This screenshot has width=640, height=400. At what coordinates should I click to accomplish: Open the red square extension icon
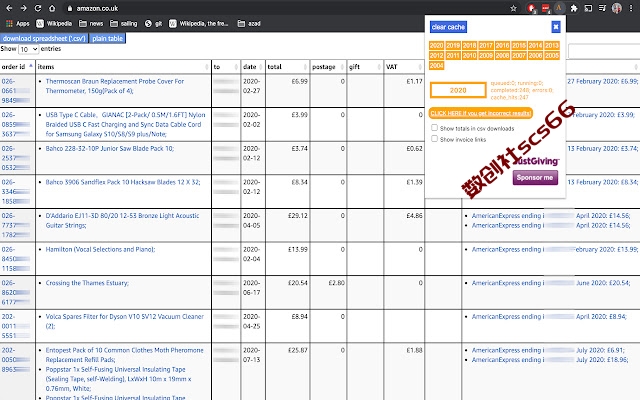(545, 8)
